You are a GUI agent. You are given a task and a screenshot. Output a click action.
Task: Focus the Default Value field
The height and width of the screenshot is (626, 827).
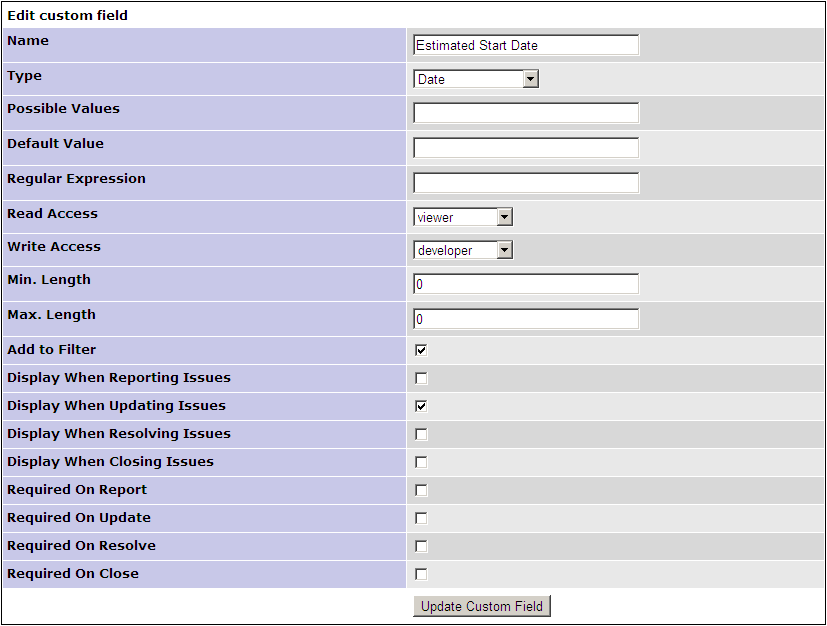[525, 148]
